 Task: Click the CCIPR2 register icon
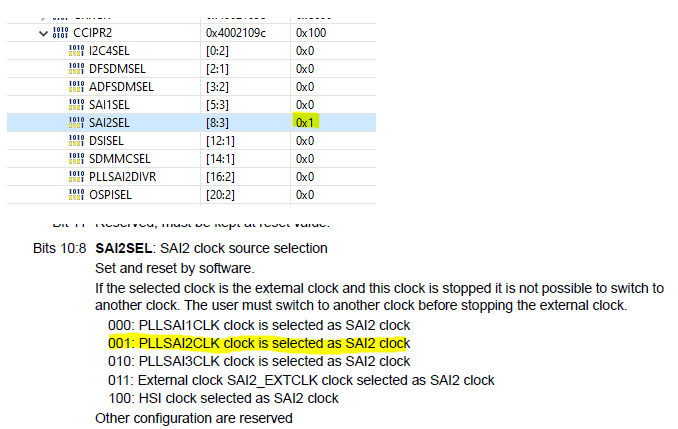point(59,33)
